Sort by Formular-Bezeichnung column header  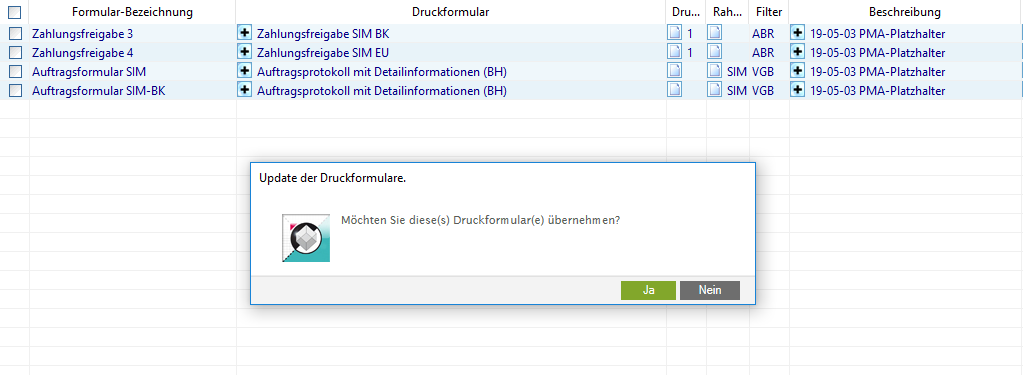pyautogui.click(x=132, y=12)
